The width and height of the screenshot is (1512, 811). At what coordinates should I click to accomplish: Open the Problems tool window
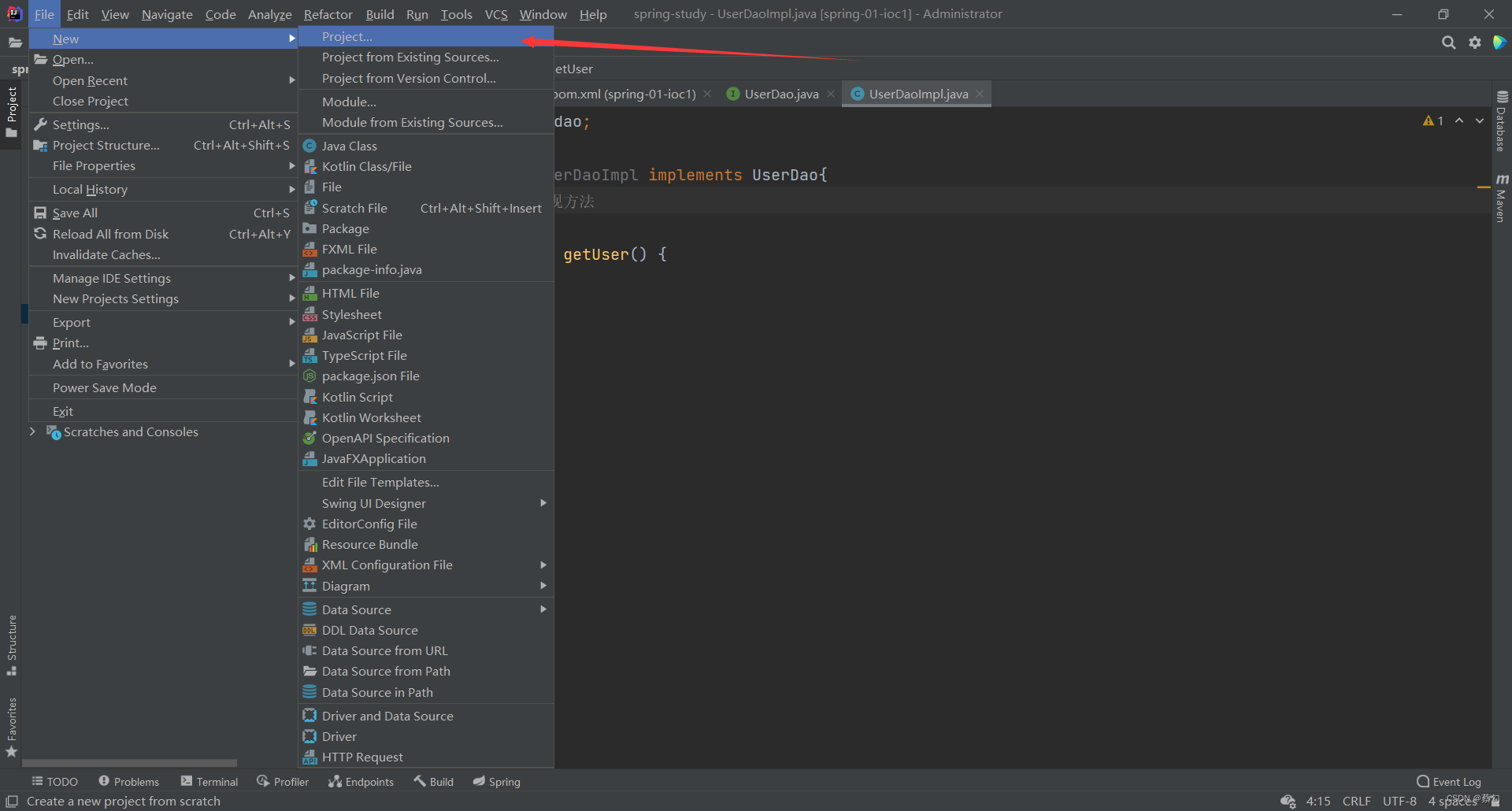(x=128, y=782)
